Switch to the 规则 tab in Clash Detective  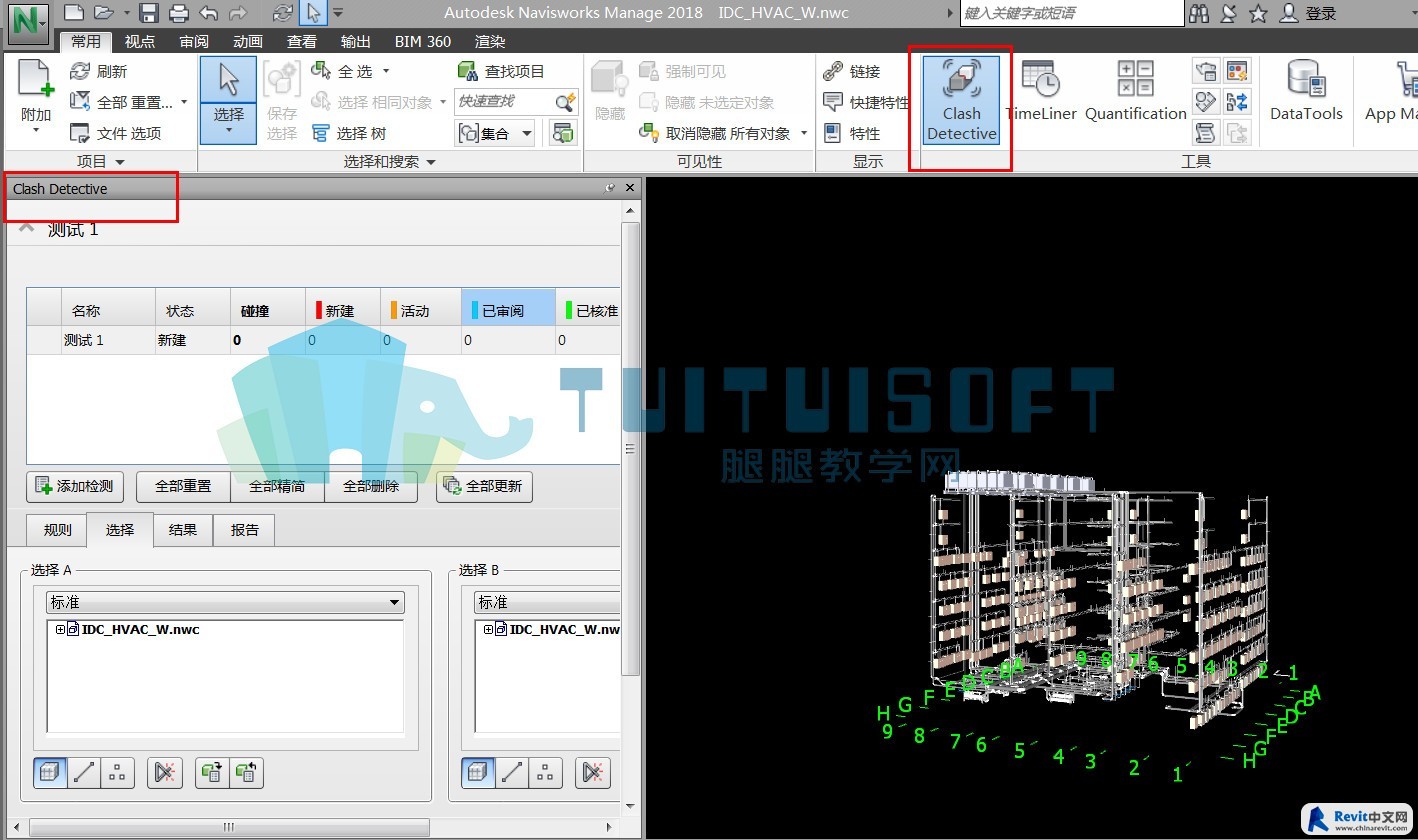click(57, 530)
